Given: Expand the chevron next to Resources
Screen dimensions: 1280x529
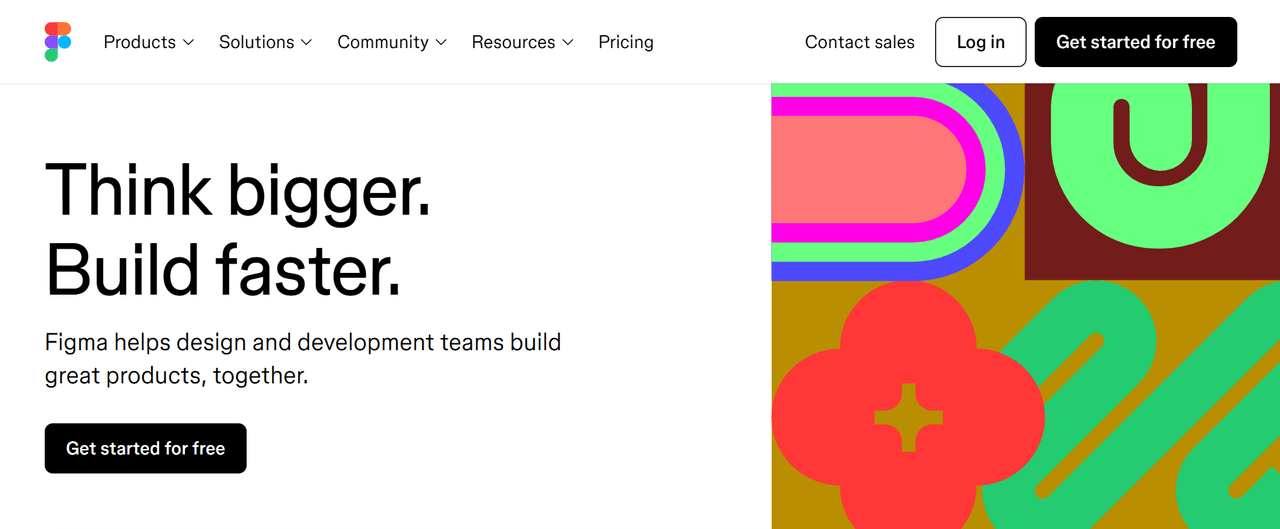Looking at the screenshot, I should point(567,42).
